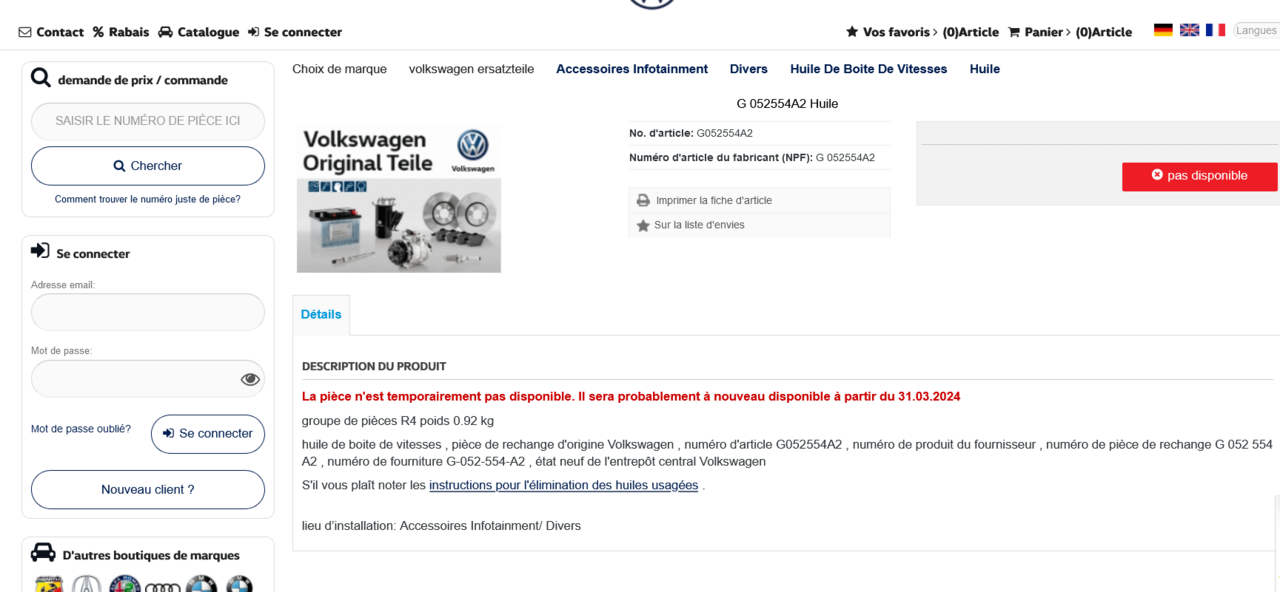Open the Détails tab
Image resolution: width=1280 pixels, height=592 pixels.
[321, 314]
